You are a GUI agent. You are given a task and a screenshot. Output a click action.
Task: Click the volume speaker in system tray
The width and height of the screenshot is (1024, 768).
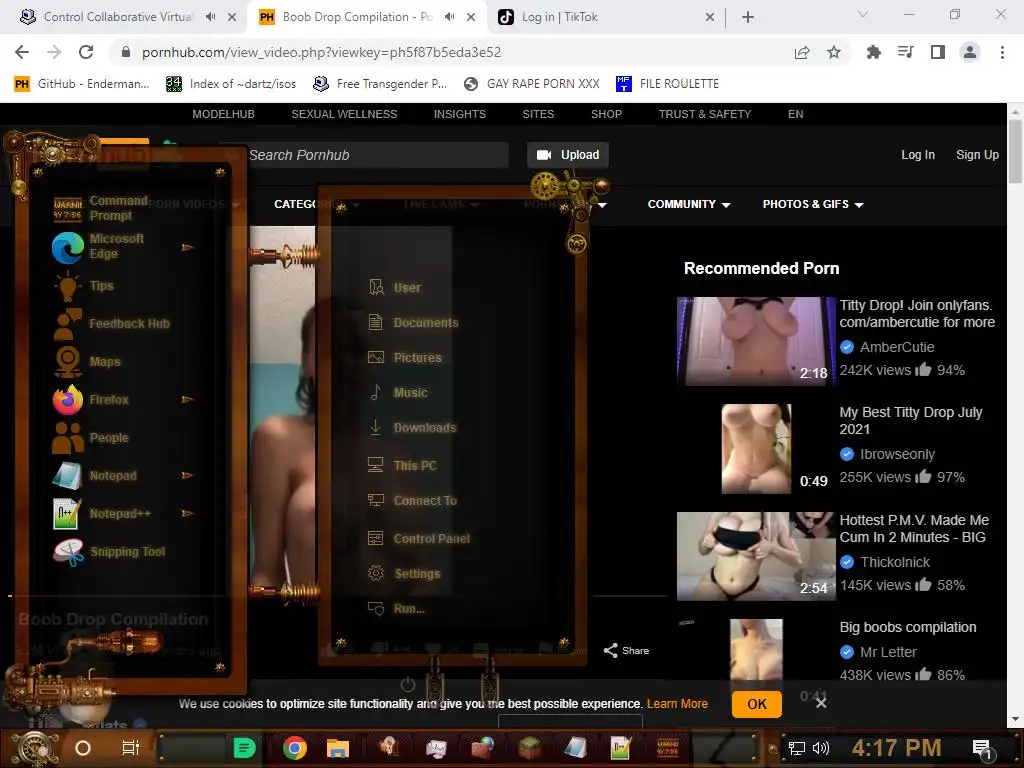click(x=820, y=748)
